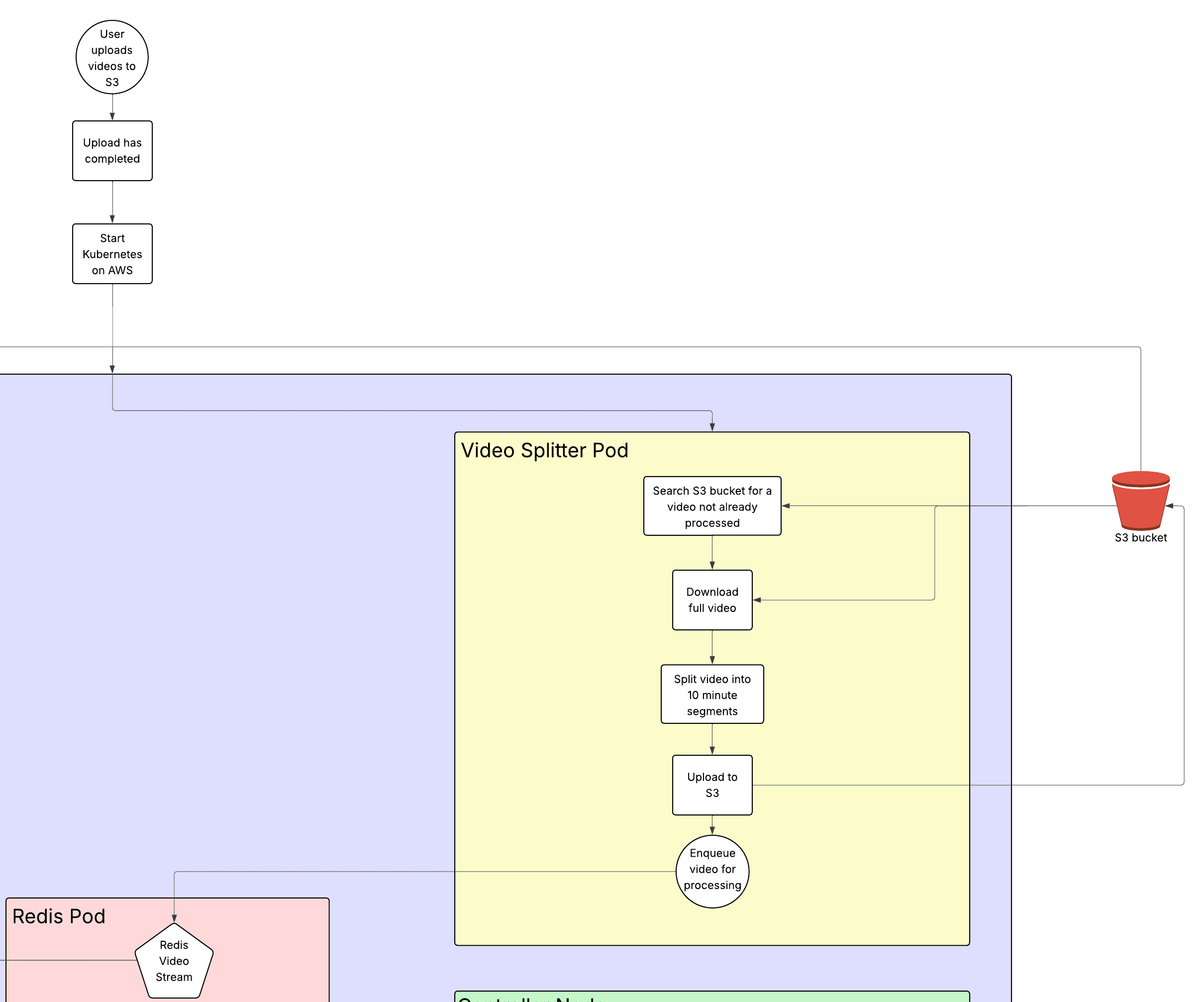Click the 'Upload has completed' box
This screenshot has height=1002, width=1204.
coord(112,151)
